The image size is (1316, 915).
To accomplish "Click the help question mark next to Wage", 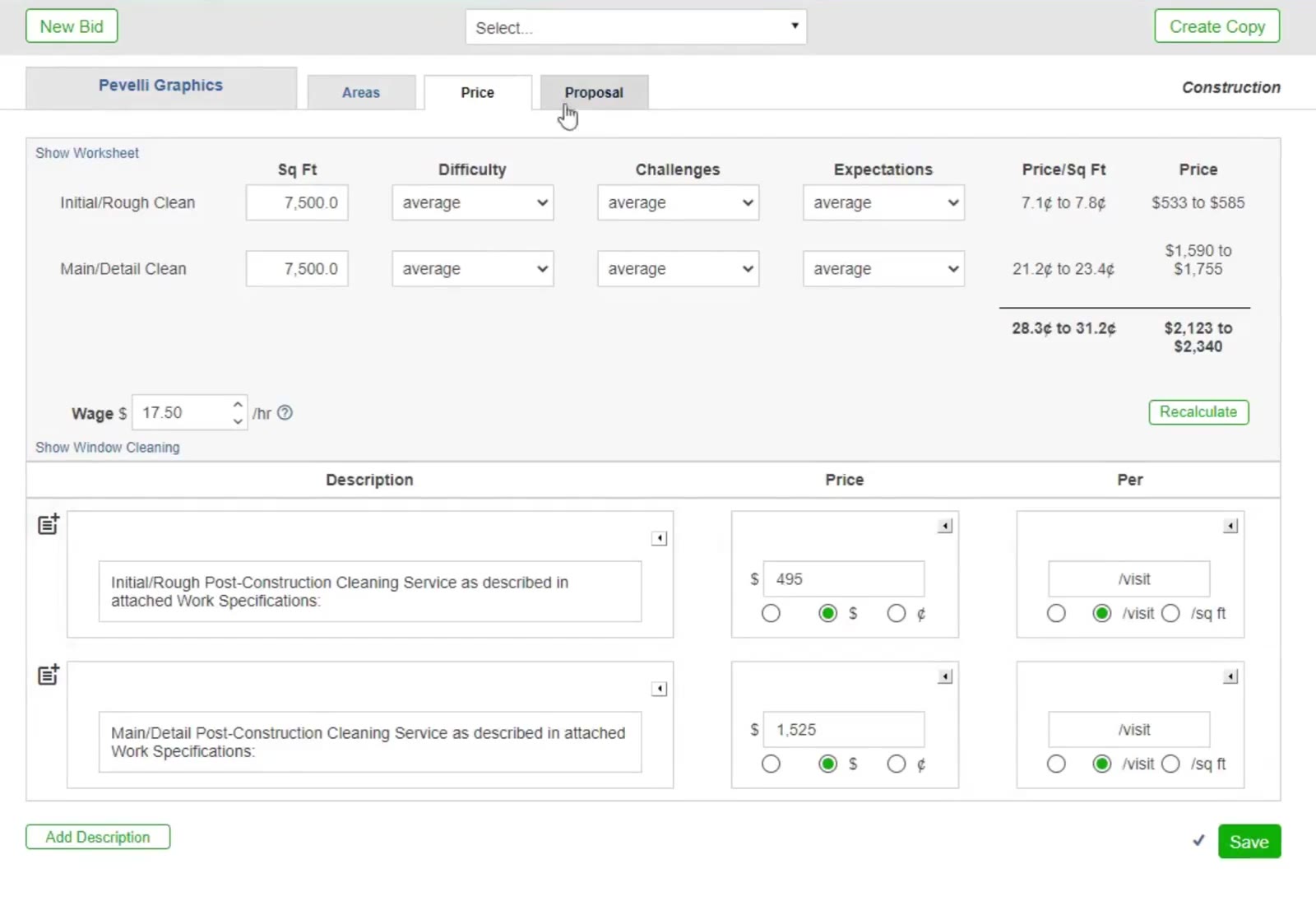I will (285, 413).
